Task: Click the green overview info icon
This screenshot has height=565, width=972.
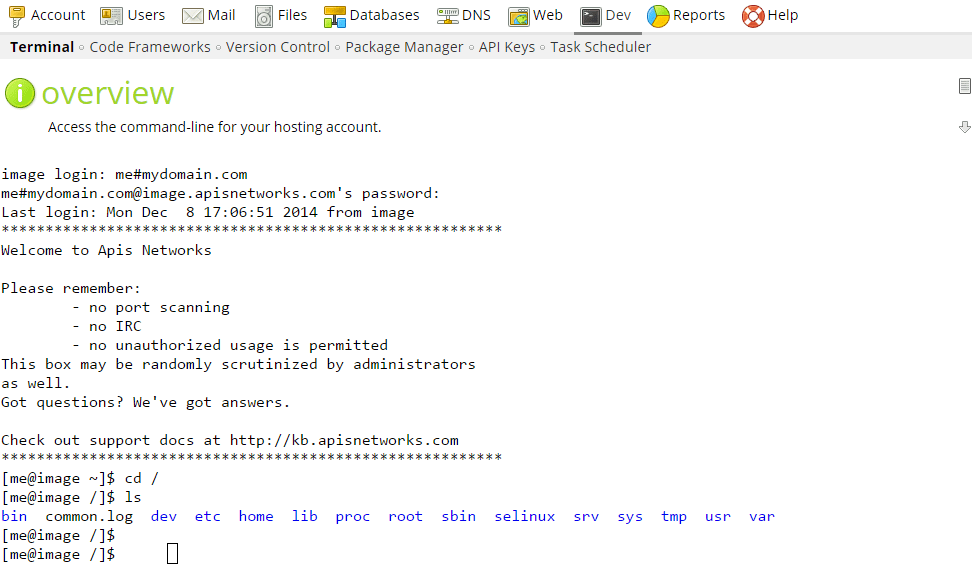Action: click(x=20, y=94)
